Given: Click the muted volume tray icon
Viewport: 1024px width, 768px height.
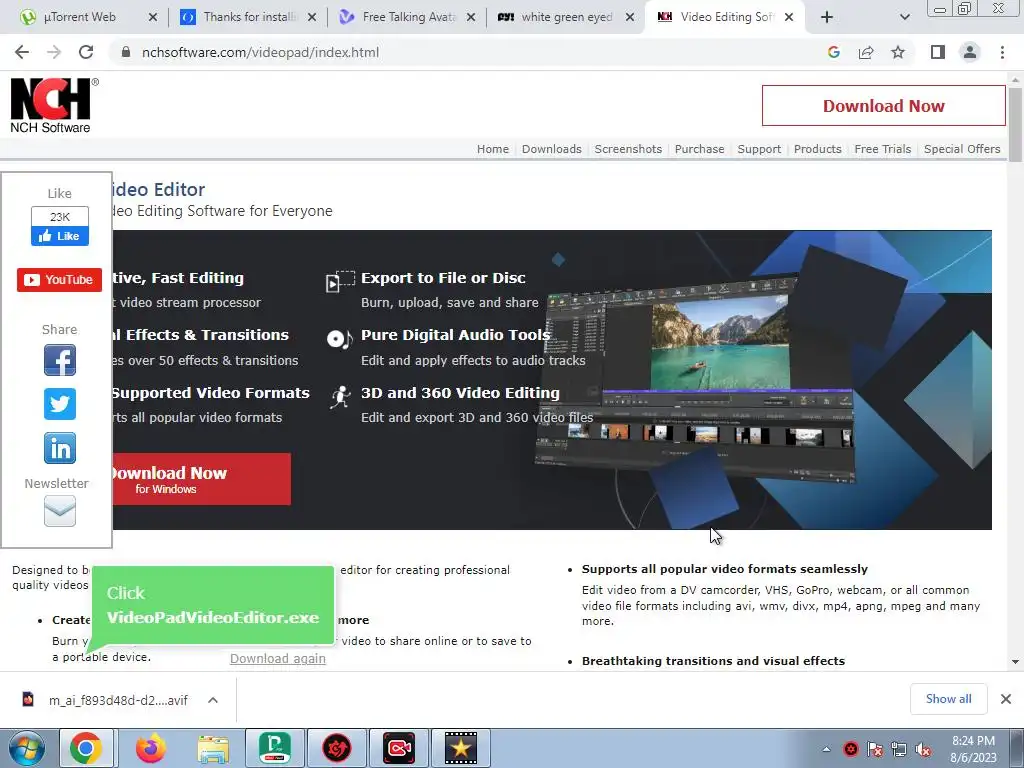Looking at the screenshot, I should click(x=923, y=750).
